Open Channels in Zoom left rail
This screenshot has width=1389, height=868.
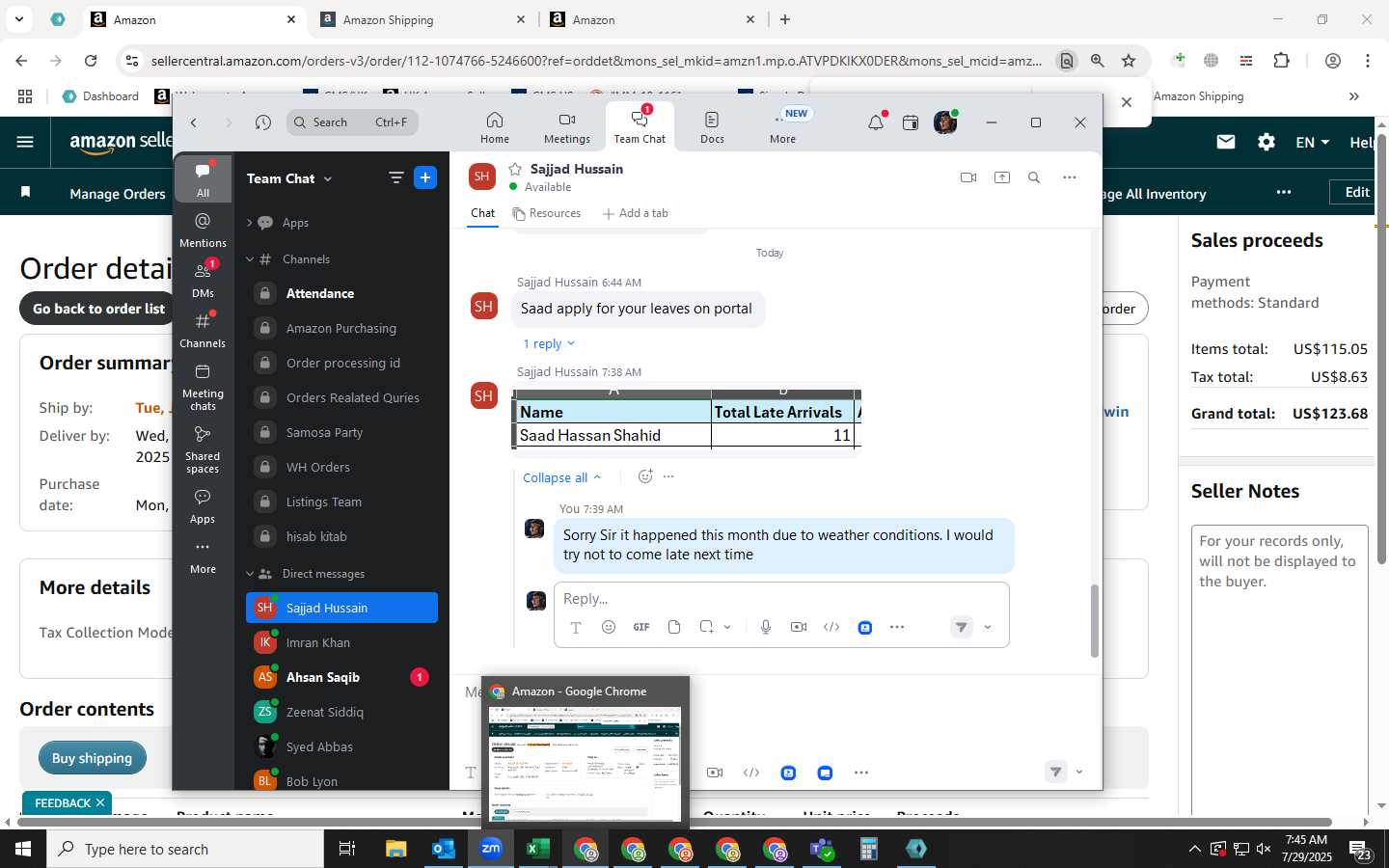(x=203, y=330)
